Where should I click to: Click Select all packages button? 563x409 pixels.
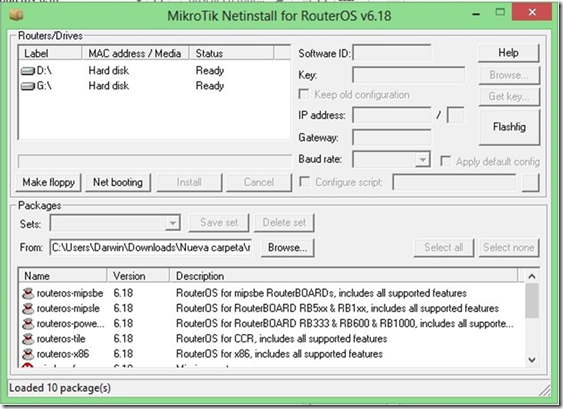[x=444, y=247]
